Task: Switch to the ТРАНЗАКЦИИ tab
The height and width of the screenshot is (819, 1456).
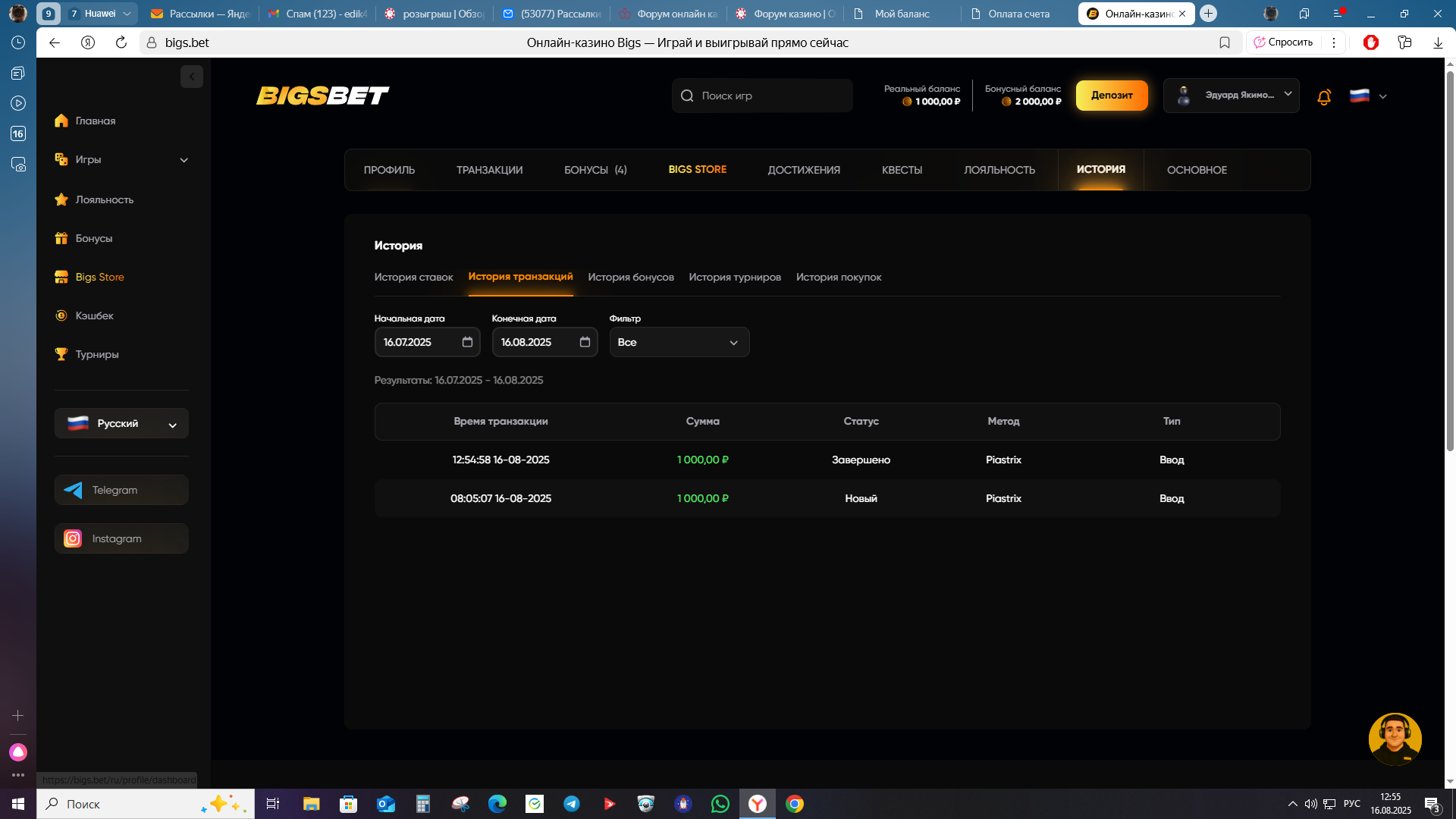Action: [489, 170]
